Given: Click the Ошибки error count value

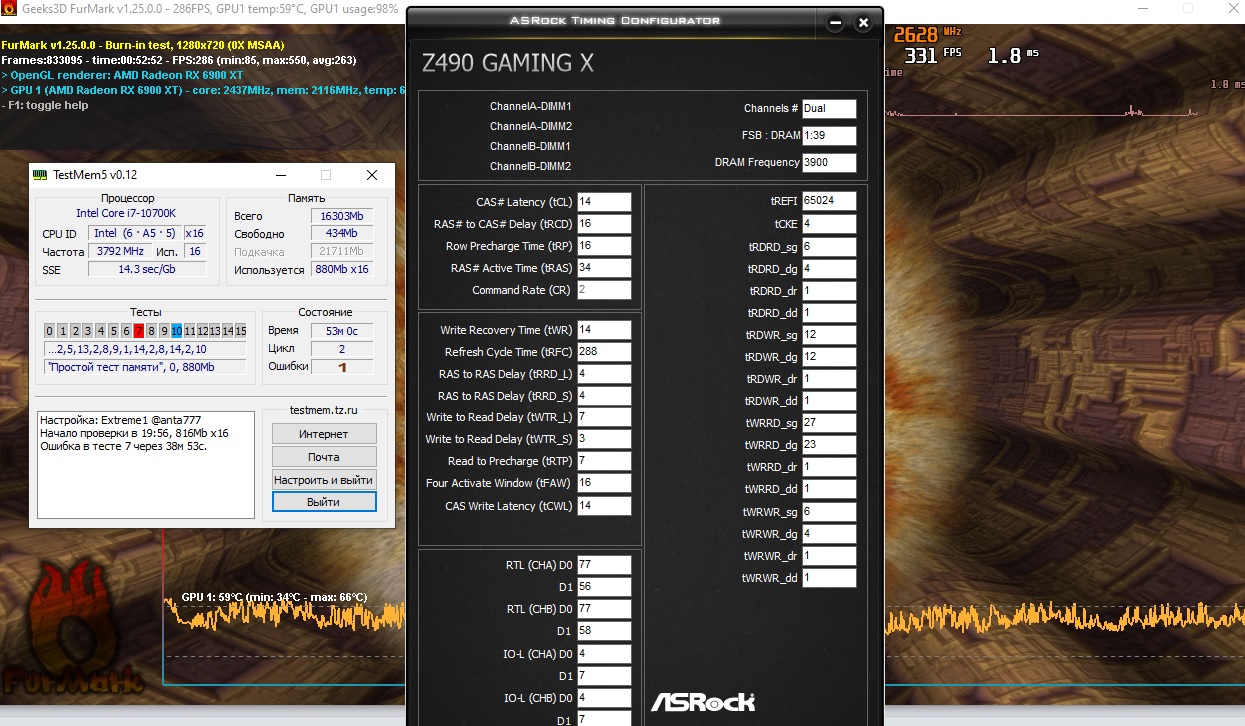Looking at the screenshot, I should 341,367.
